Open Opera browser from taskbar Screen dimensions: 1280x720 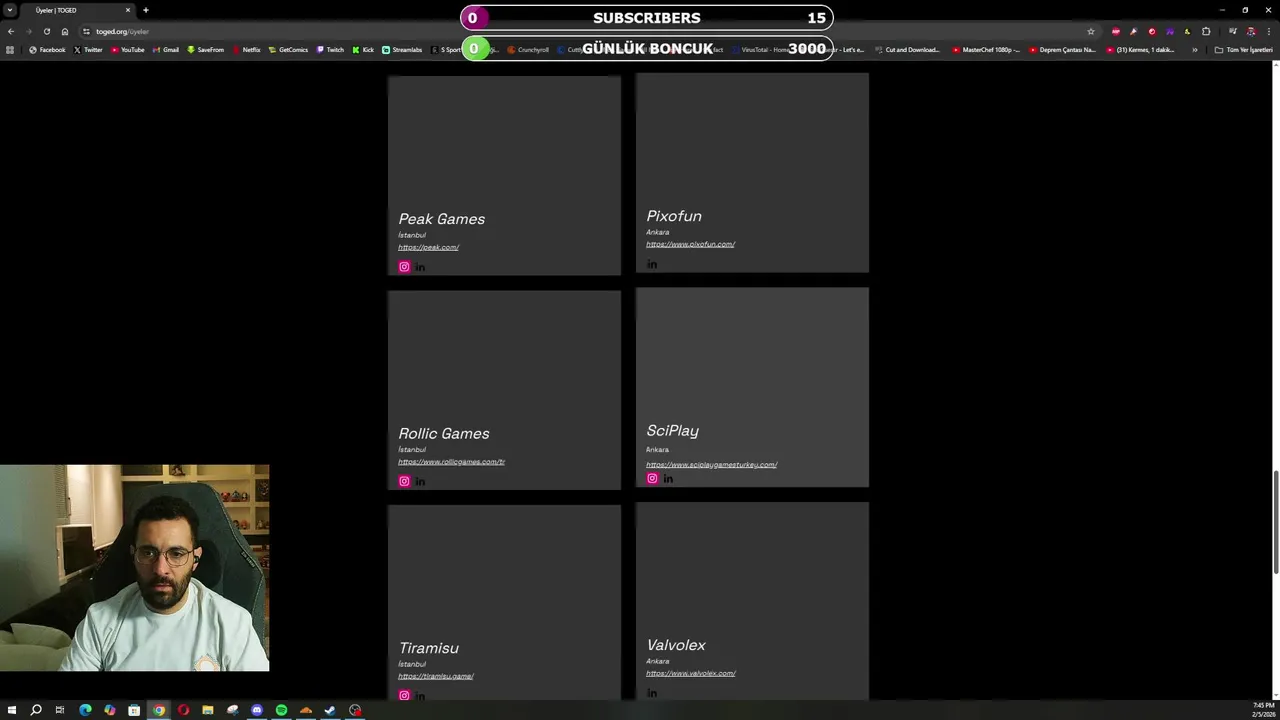point(183,710)
